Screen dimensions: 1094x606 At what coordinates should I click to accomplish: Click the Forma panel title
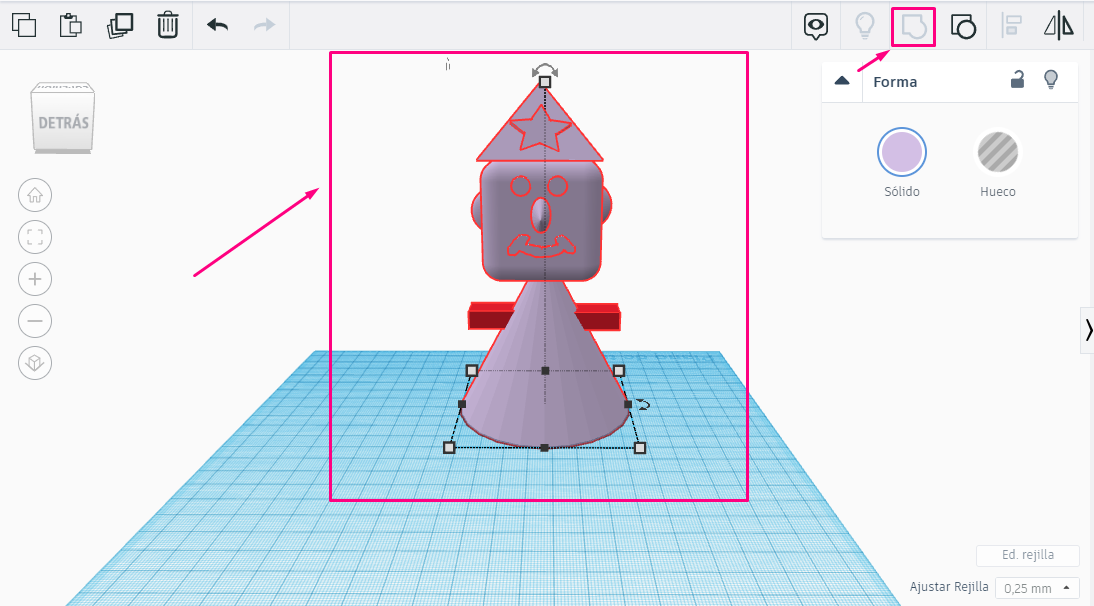(895, 82)
